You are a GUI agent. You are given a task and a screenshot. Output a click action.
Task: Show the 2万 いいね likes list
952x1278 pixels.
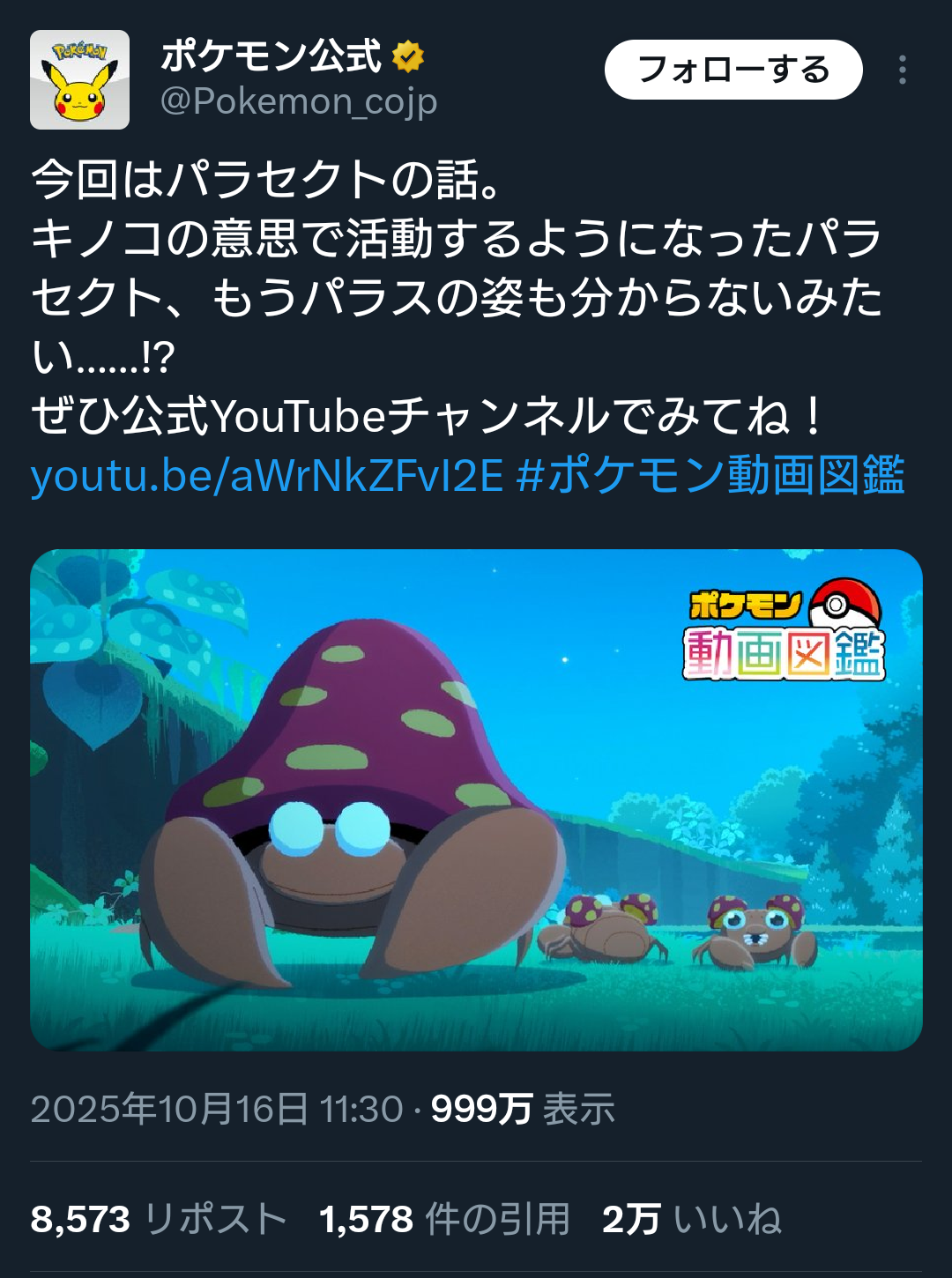pos(692,1220)
